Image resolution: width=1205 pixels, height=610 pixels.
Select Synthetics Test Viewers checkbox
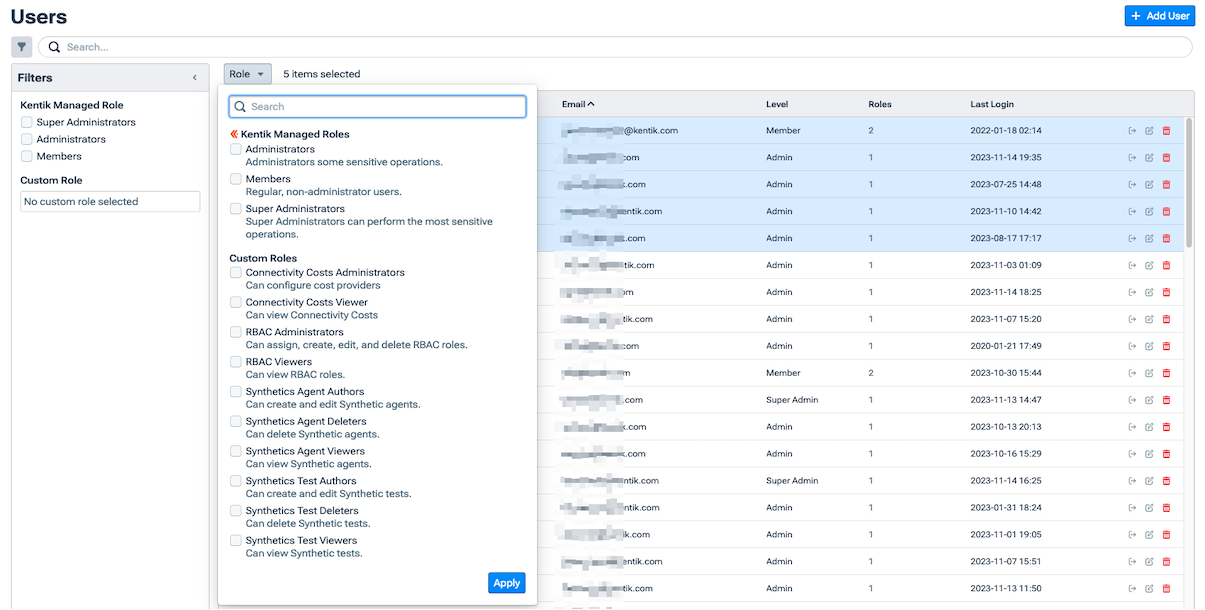click(236, 540)
